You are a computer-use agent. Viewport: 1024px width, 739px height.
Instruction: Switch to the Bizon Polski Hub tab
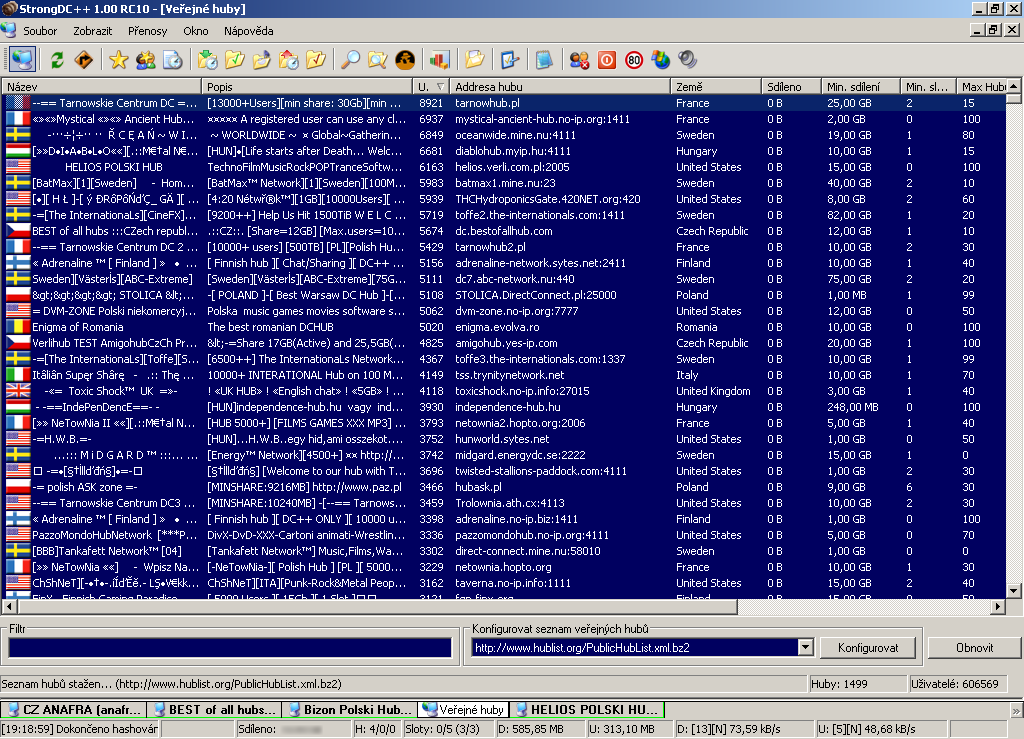349,710
